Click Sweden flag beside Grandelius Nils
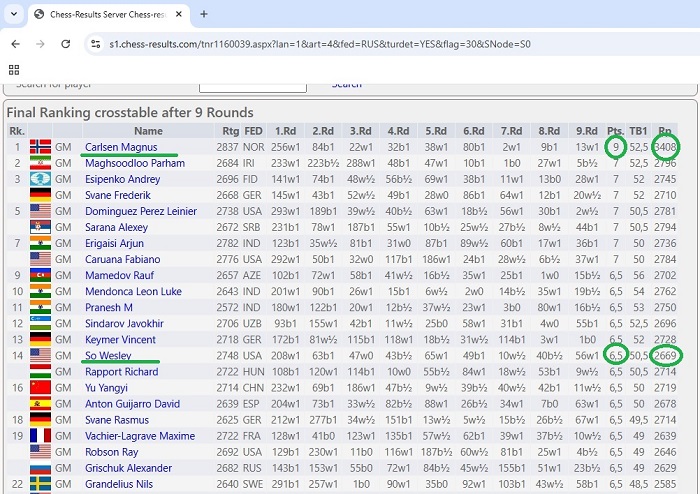 41,484
